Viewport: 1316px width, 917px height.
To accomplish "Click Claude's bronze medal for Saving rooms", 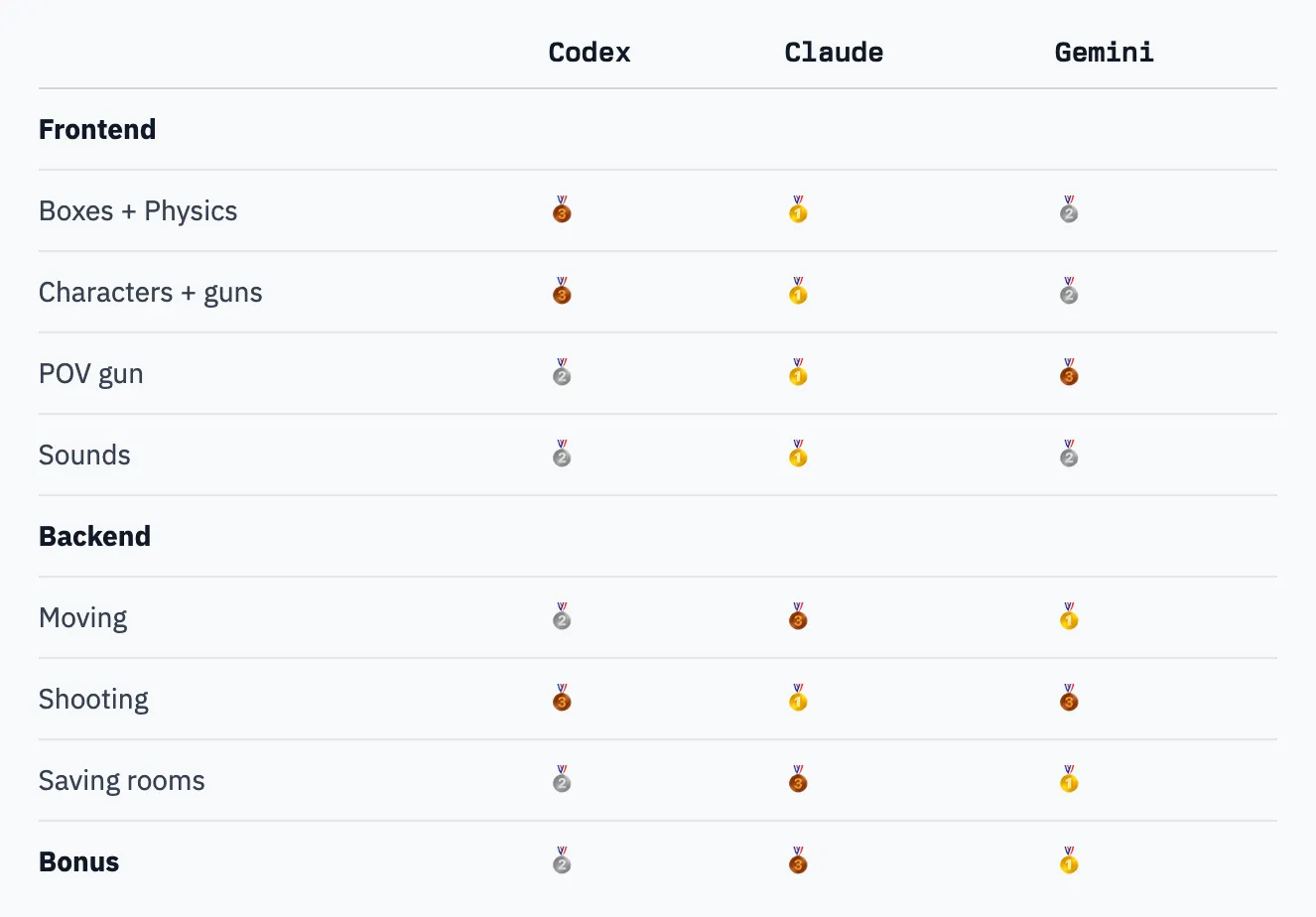I will click(798, 780).
